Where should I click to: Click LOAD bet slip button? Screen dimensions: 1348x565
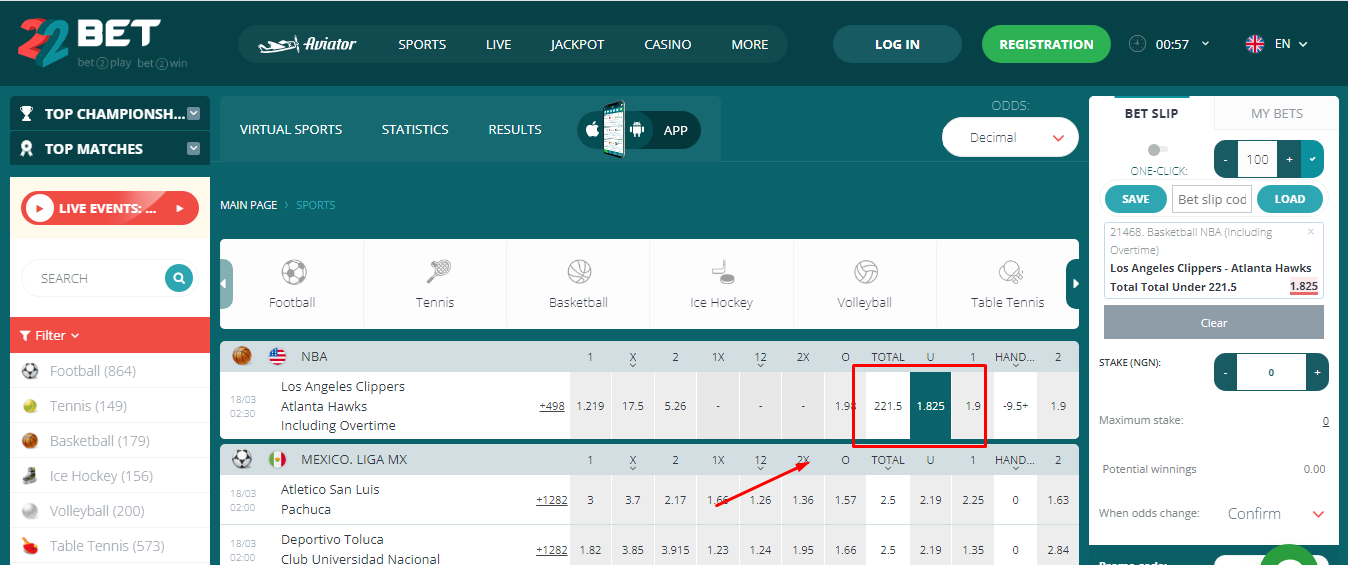(x=1290, y=199)
